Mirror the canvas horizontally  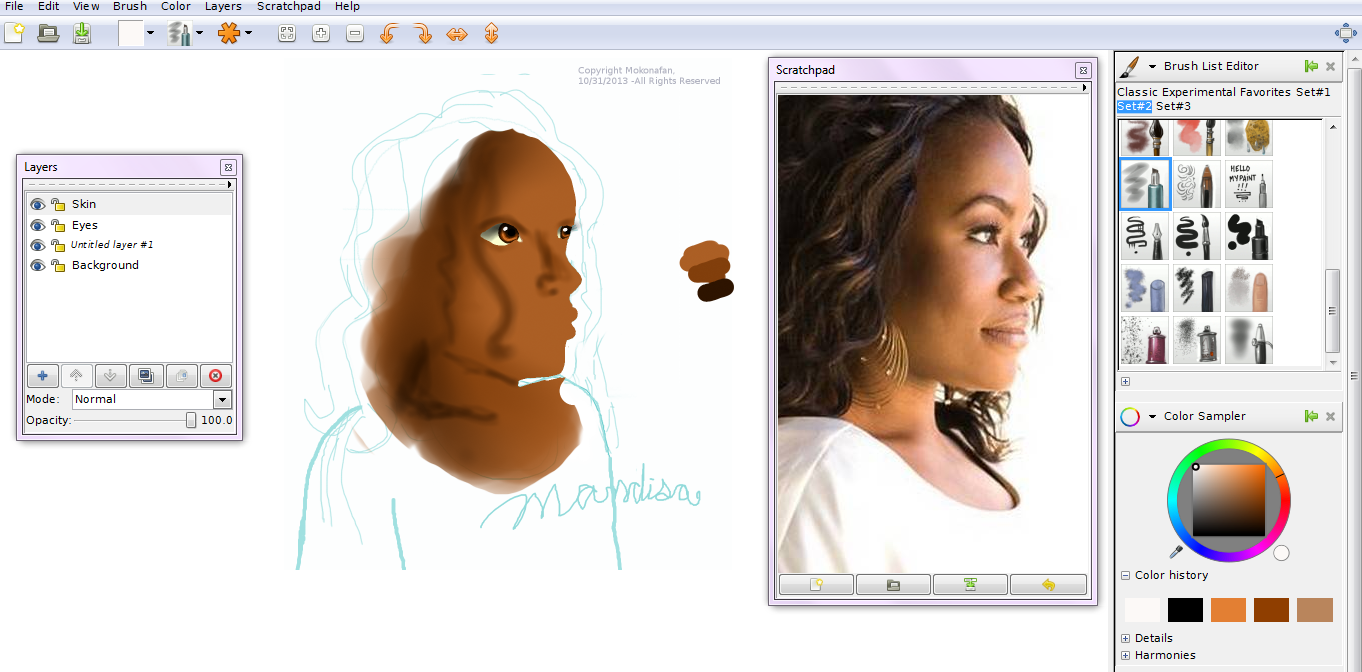(457, 34)
